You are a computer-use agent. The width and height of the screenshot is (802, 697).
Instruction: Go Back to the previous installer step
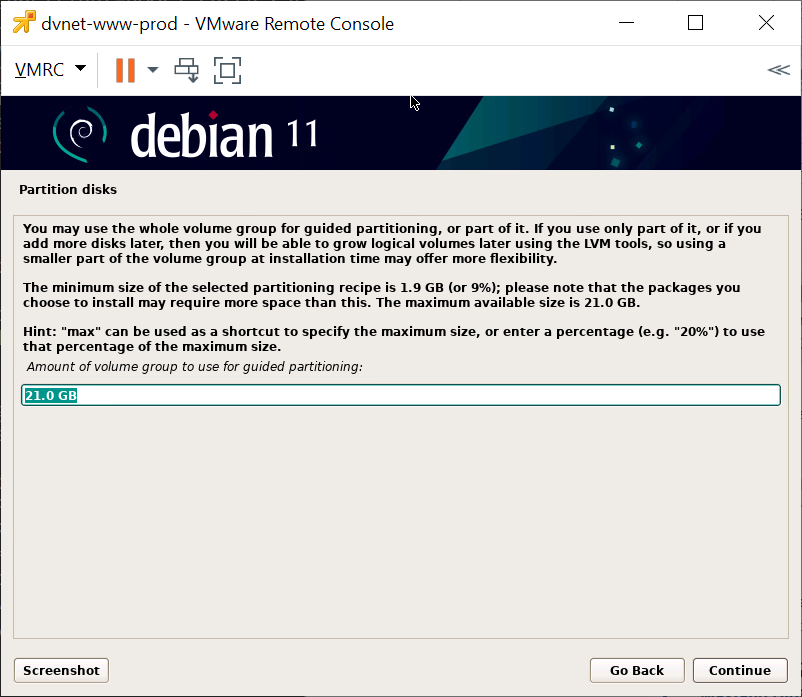pos(636,670)
